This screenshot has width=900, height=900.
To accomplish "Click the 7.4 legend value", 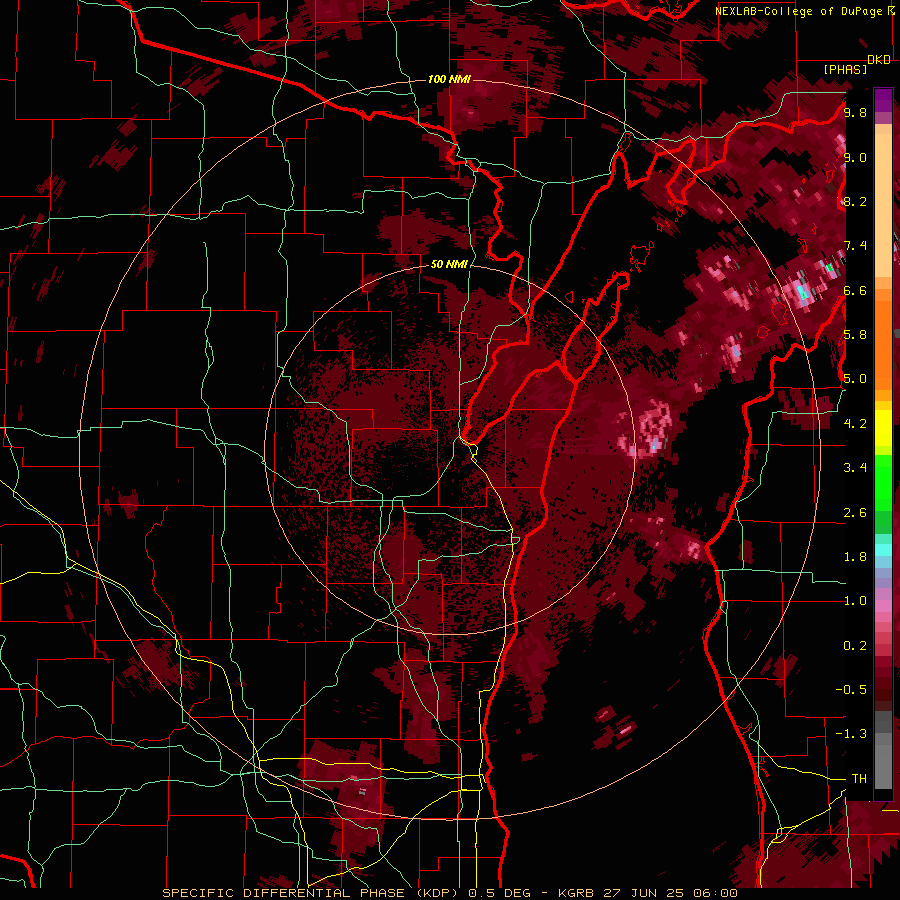I will coord(855,246).
